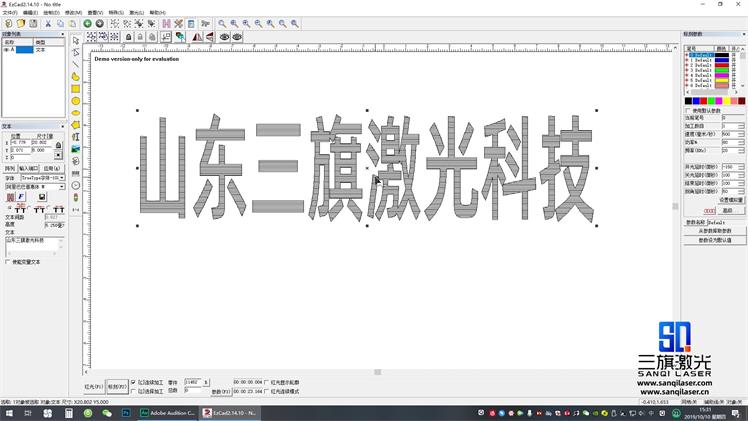
Task: Click the 阵列 array button
Action: point(10,169)
